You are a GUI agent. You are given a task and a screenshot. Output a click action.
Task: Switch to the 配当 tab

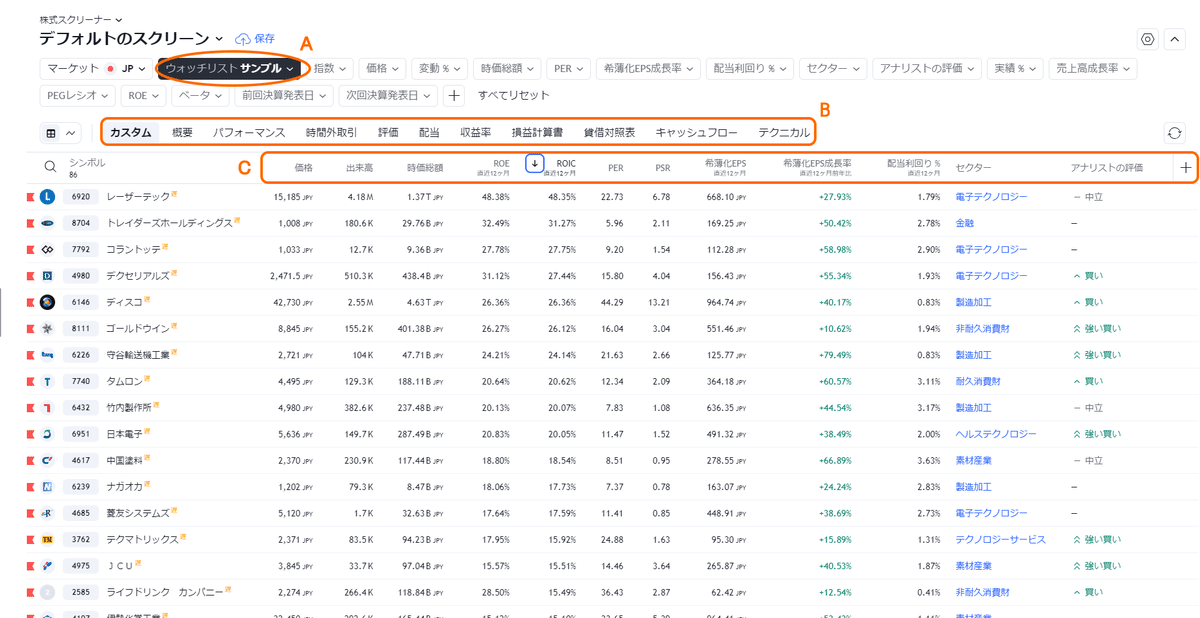429,133
